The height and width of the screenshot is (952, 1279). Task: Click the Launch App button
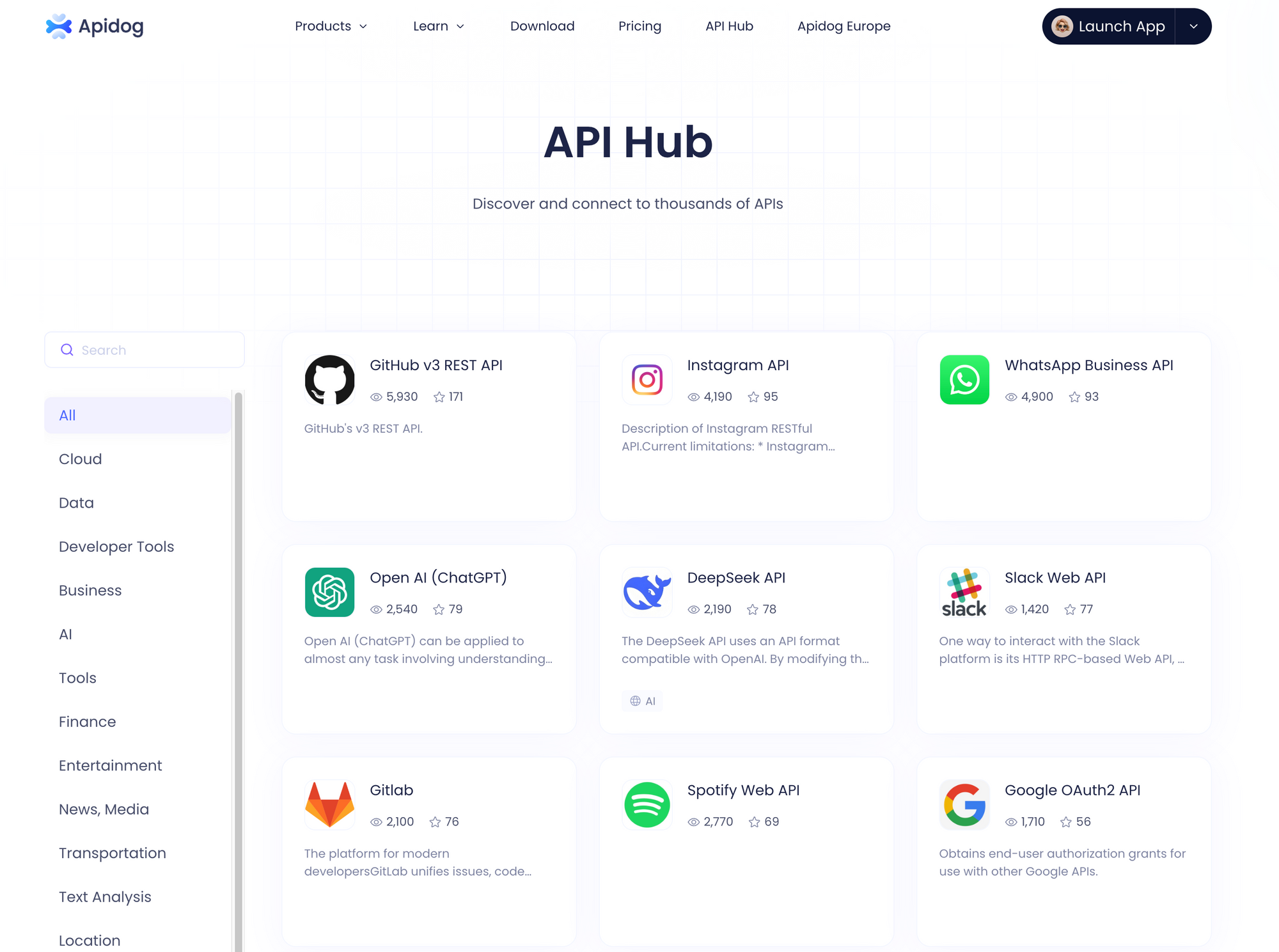[1120, 25]
